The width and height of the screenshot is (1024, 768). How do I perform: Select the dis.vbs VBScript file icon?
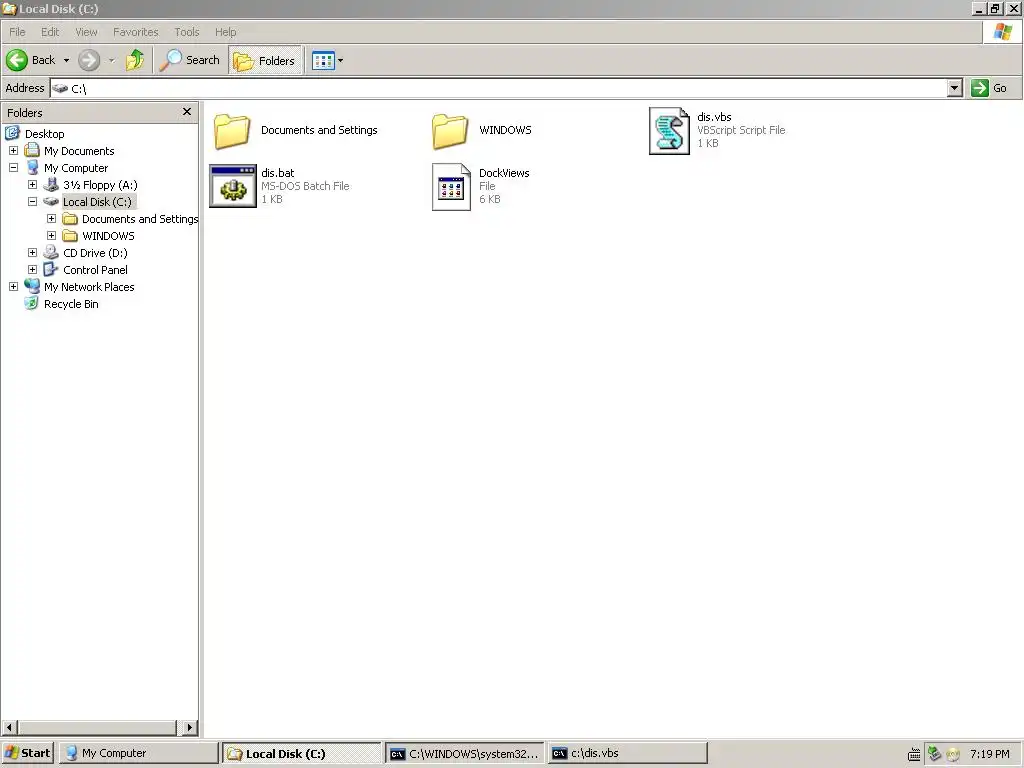tap(669, 131)
